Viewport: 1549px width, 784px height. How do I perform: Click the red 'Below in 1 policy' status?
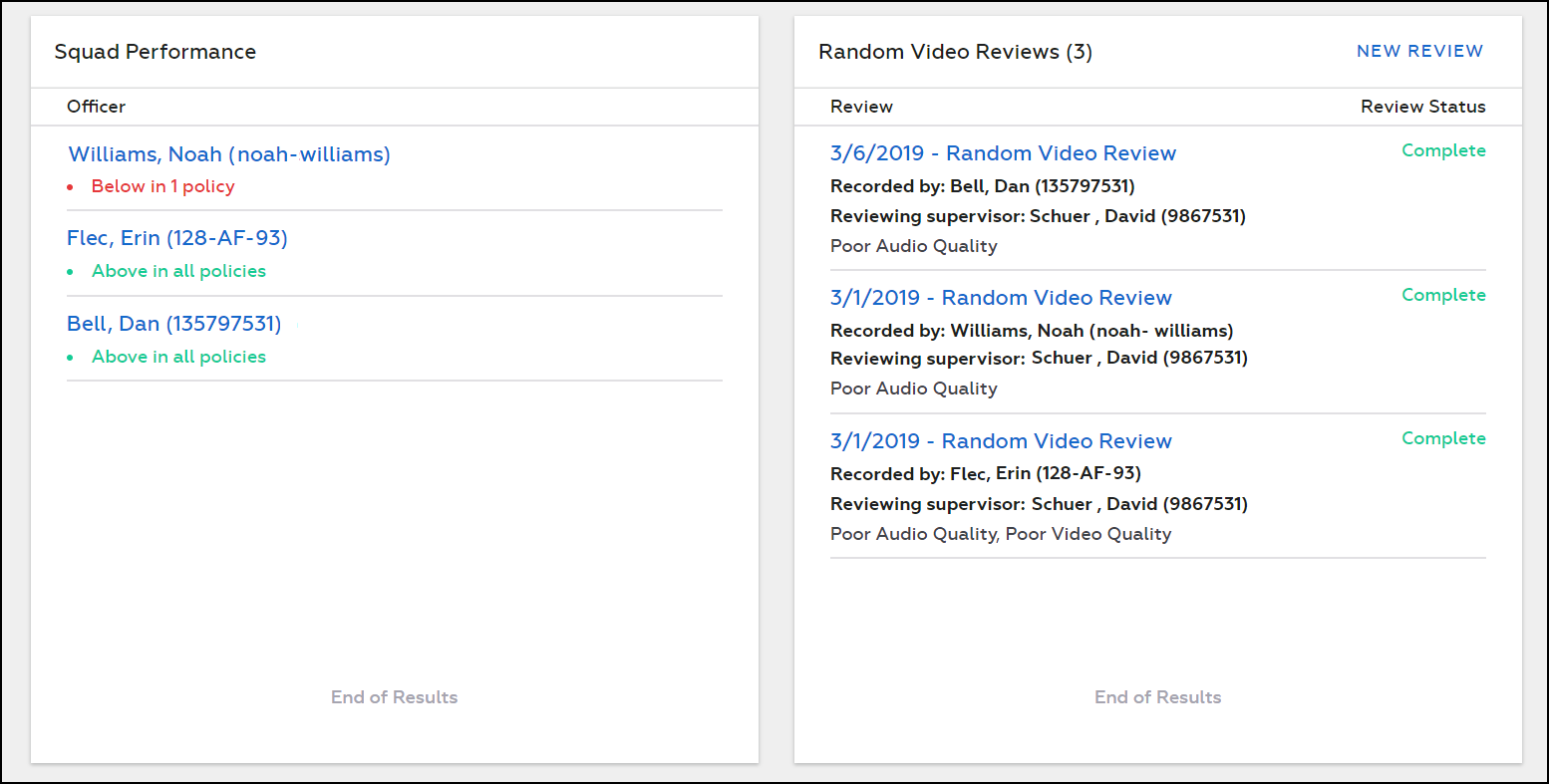point(162,186)
